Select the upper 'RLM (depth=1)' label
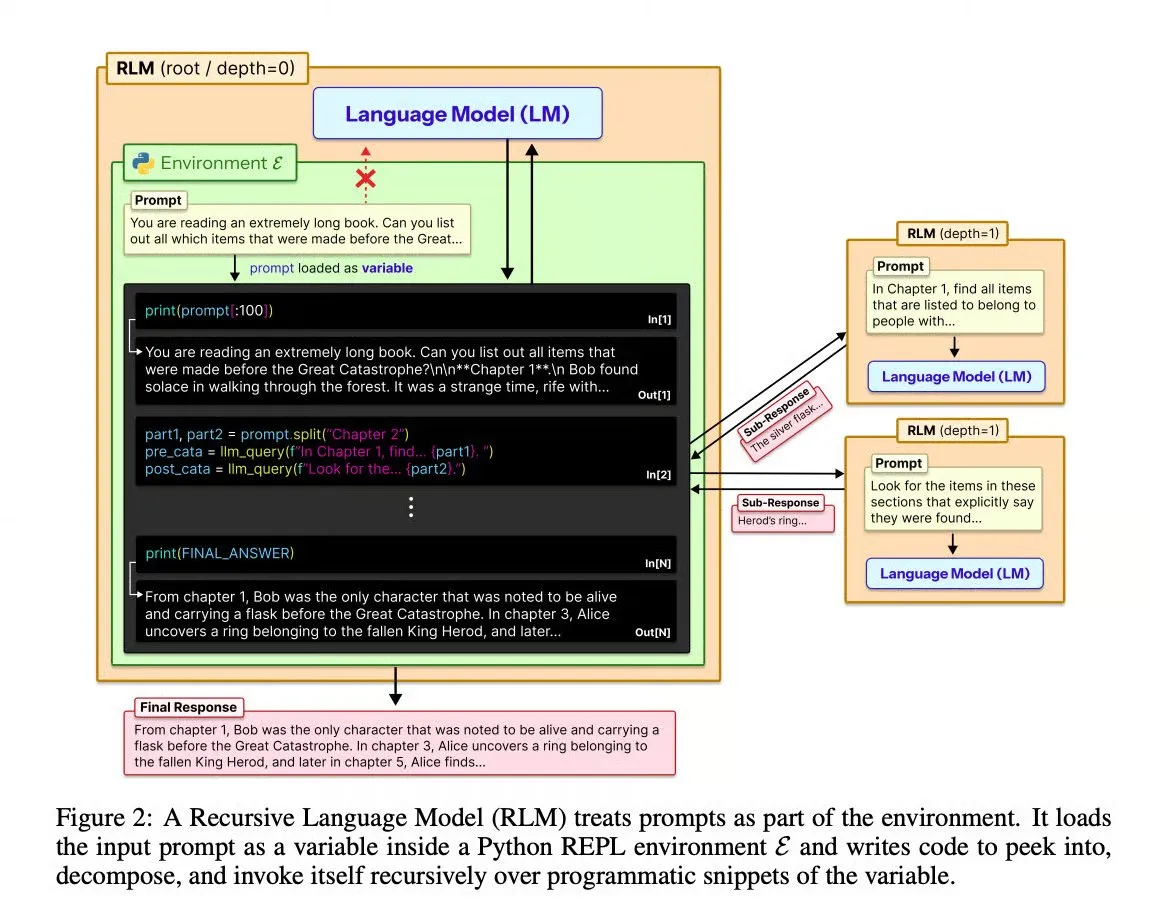 [953, 233]
